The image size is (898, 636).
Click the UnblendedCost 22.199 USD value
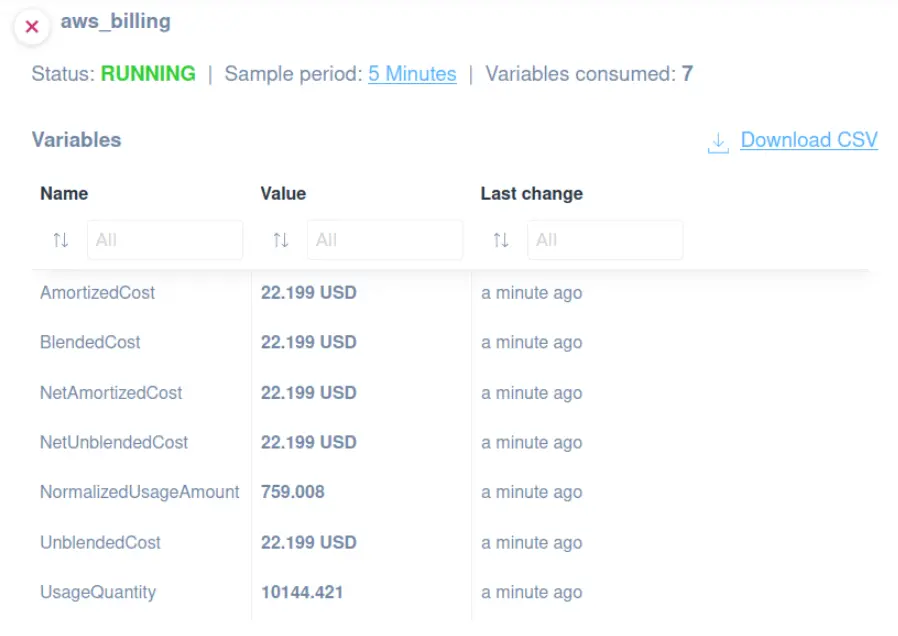pyautogui.click(x=309, y=542)
